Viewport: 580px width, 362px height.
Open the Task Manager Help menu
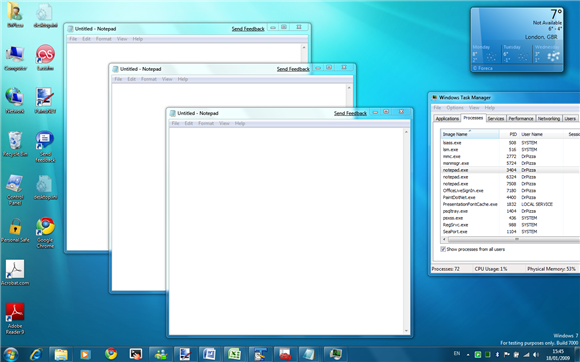[489, 108]
